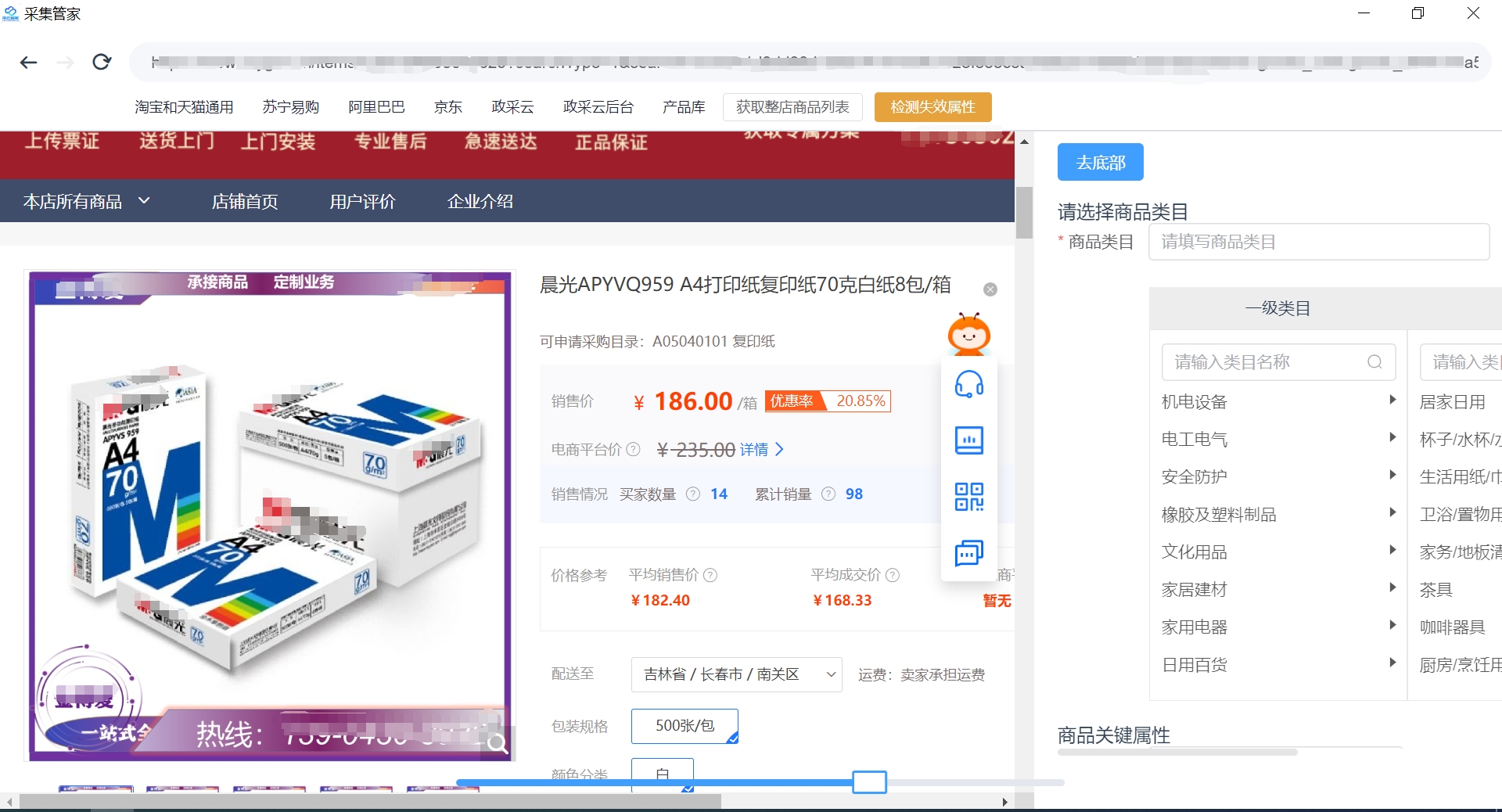Open the chat message sidebar icon
This screenshot has height=812, width=1502.
(x=969, y=553)
